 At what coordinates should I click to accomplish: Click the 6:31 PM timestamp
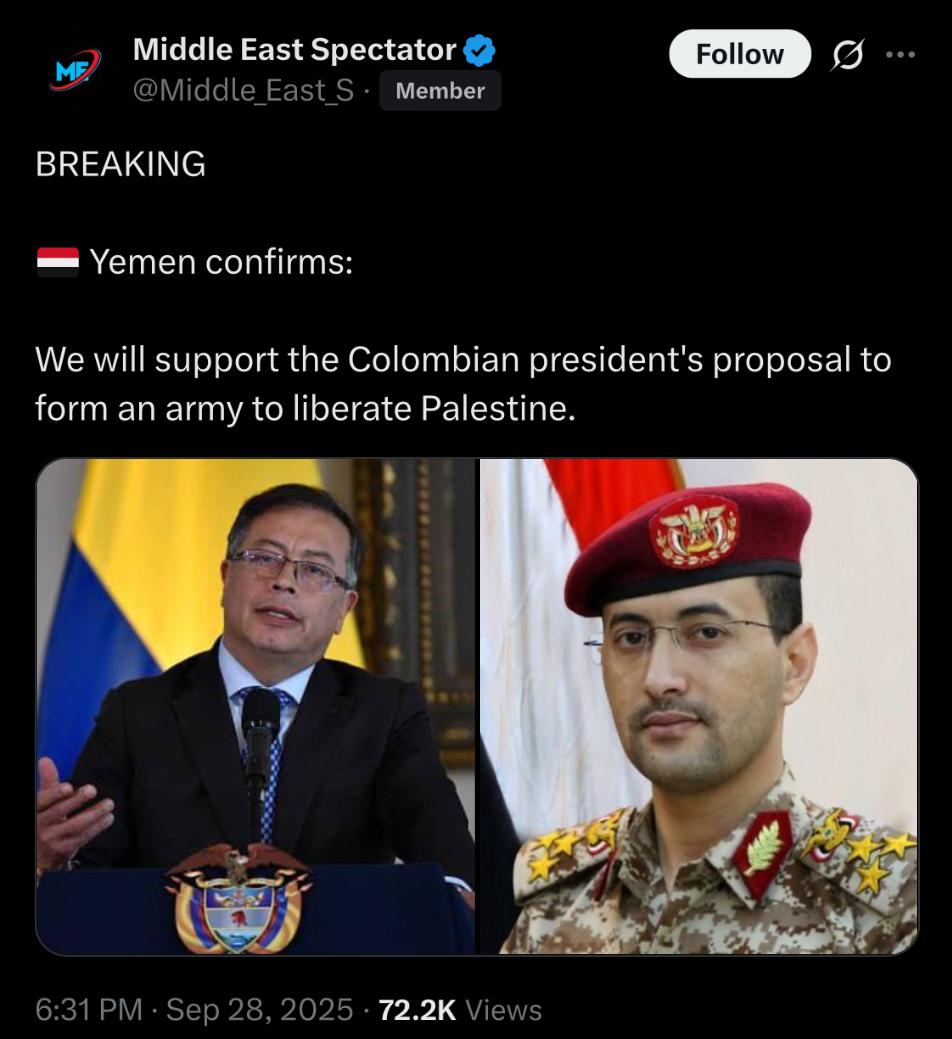click(89, 1010)
